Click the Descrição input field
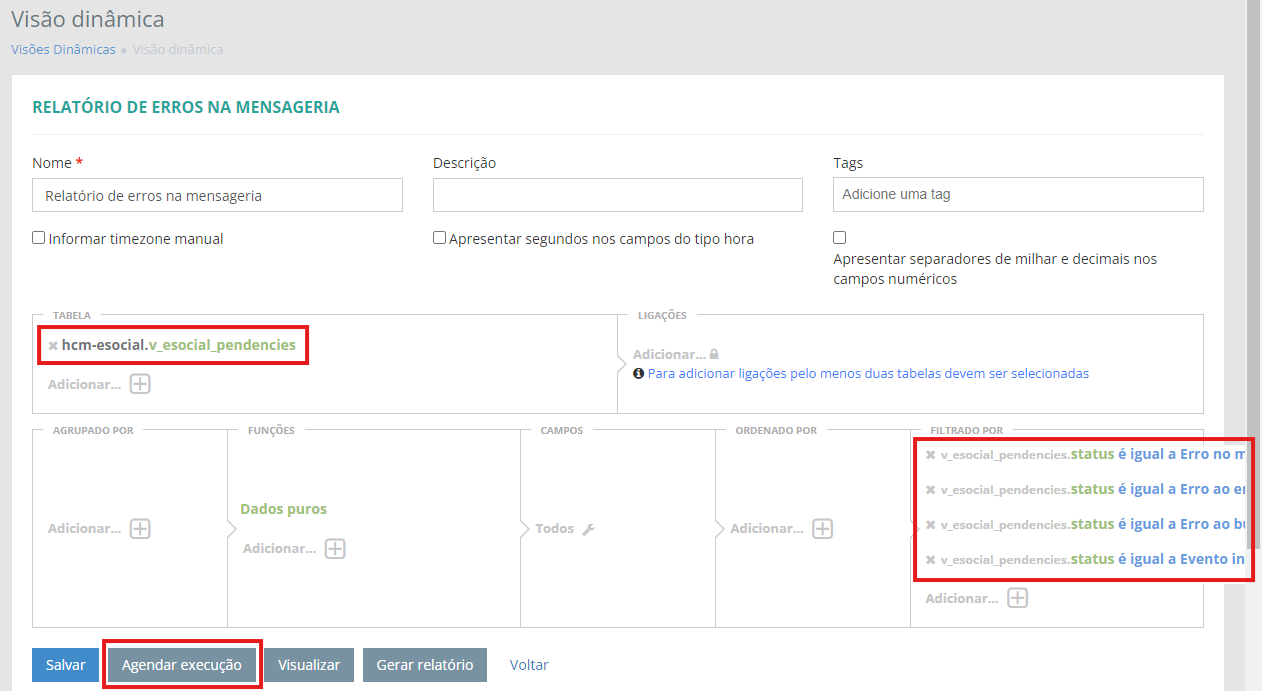 (x=617, y=195)
